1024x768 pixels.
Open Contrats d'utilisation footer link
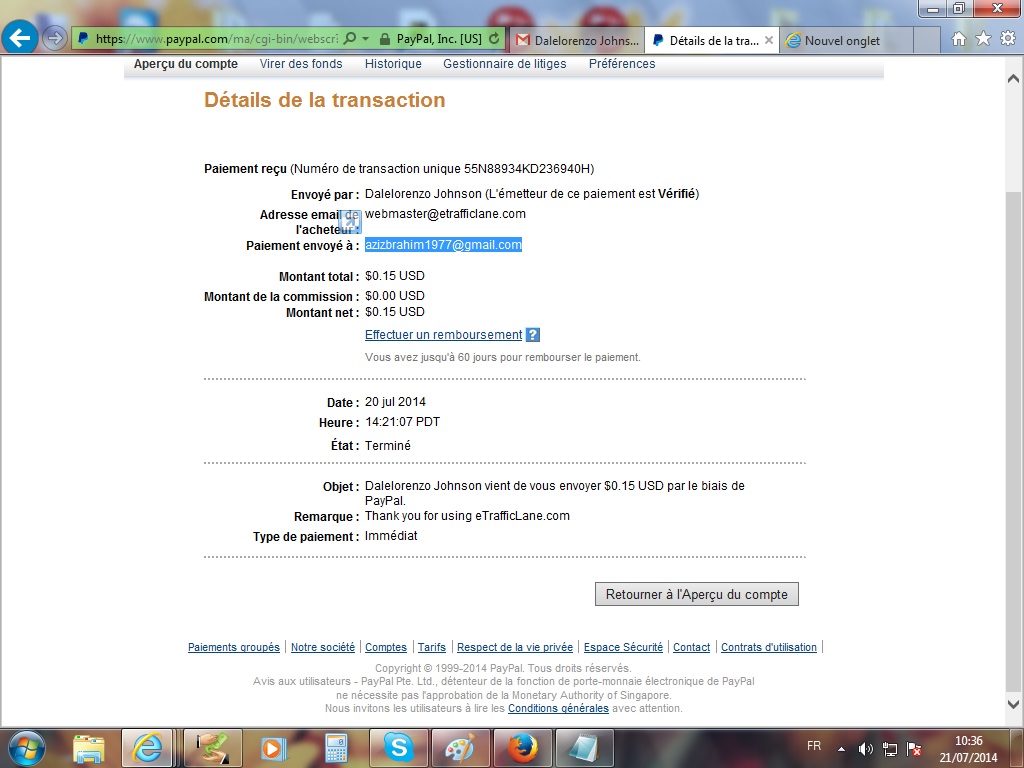tap(769, 647)
